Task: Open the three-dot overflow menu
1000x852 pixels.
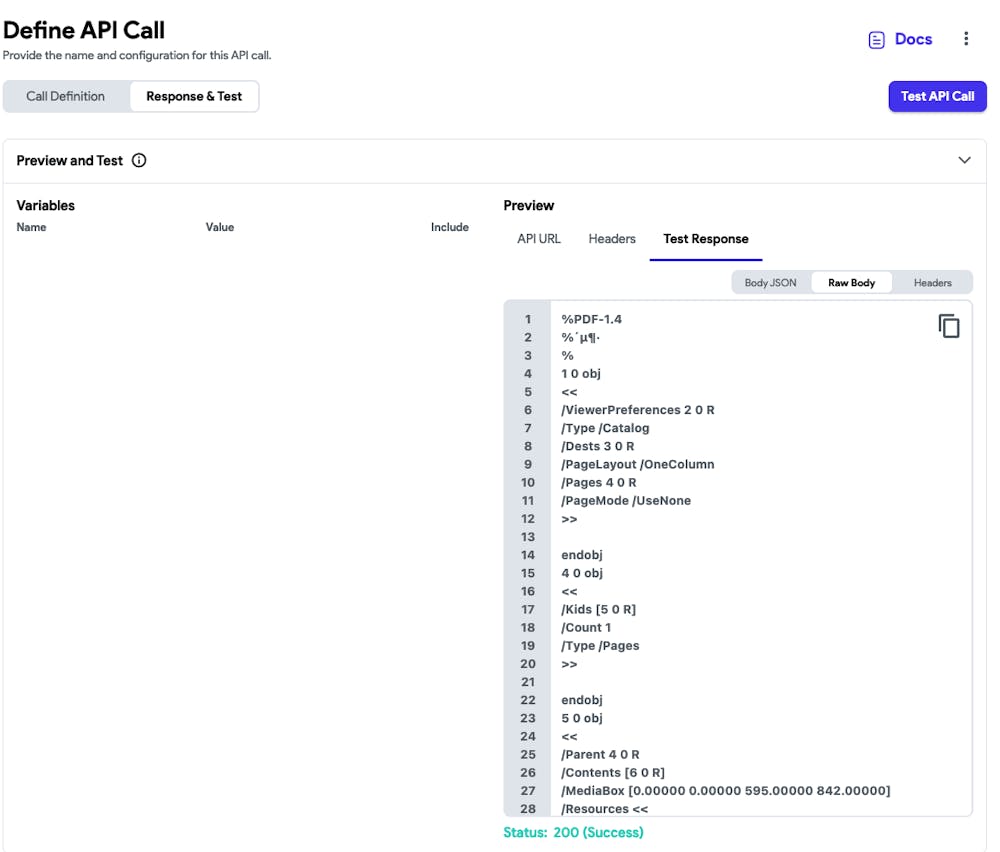Action: click(966, 38)
